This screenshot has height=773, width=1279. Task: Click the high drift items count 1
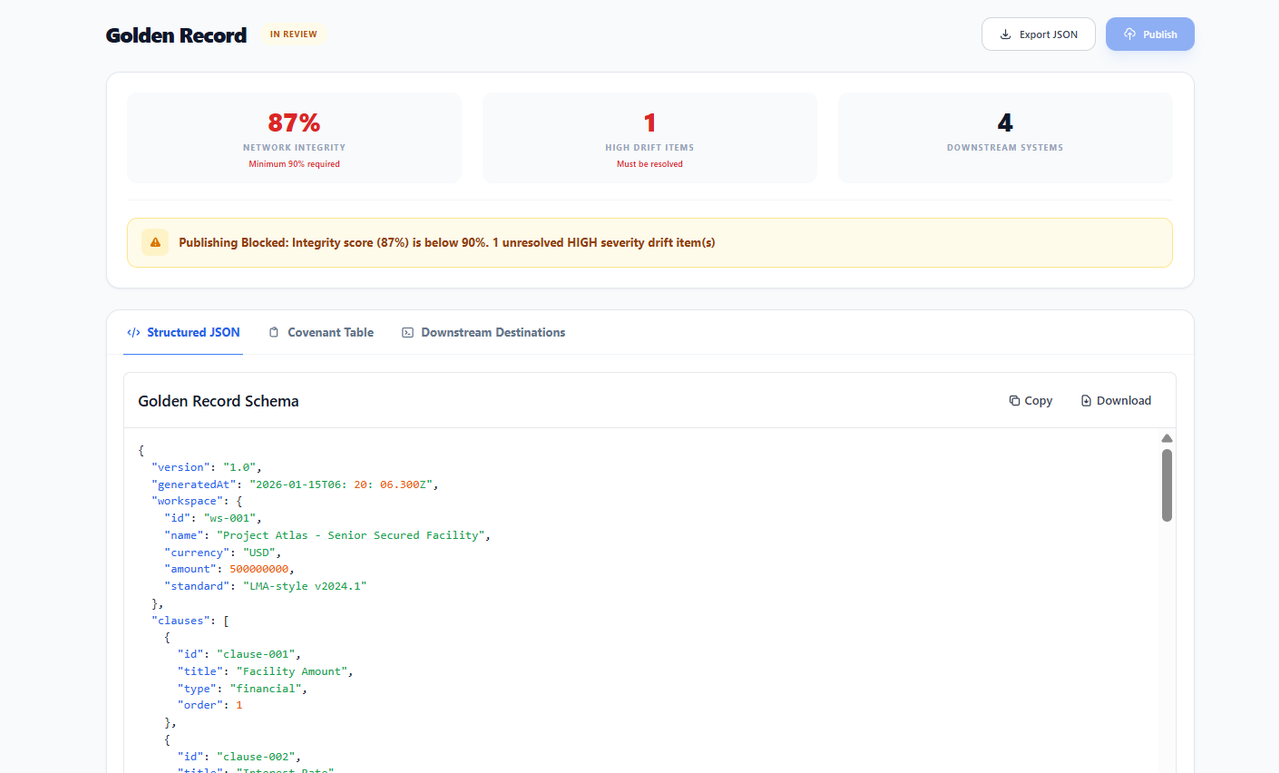pyautogui.click(x=650, y=123)
